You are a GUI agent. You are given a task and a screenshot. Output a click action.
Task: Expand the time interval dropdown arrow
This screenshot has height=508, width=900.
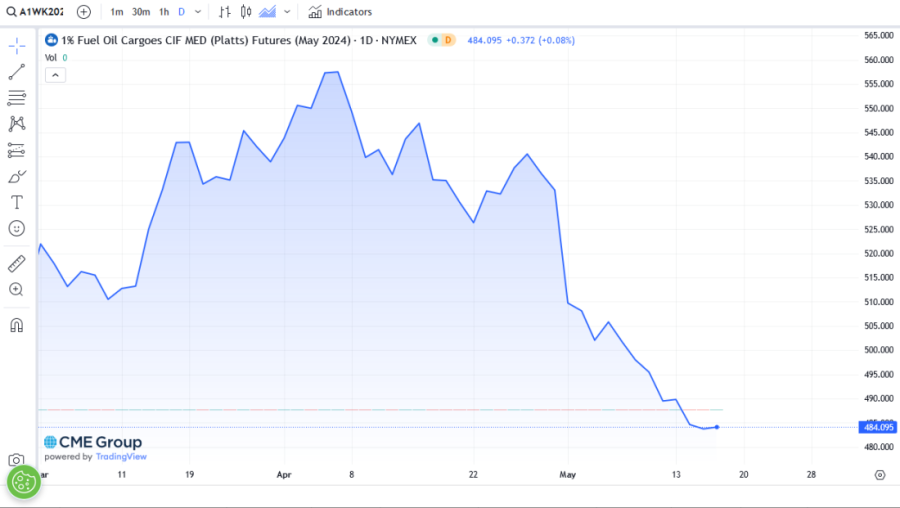pyautogui.click(x=198, y=12)
